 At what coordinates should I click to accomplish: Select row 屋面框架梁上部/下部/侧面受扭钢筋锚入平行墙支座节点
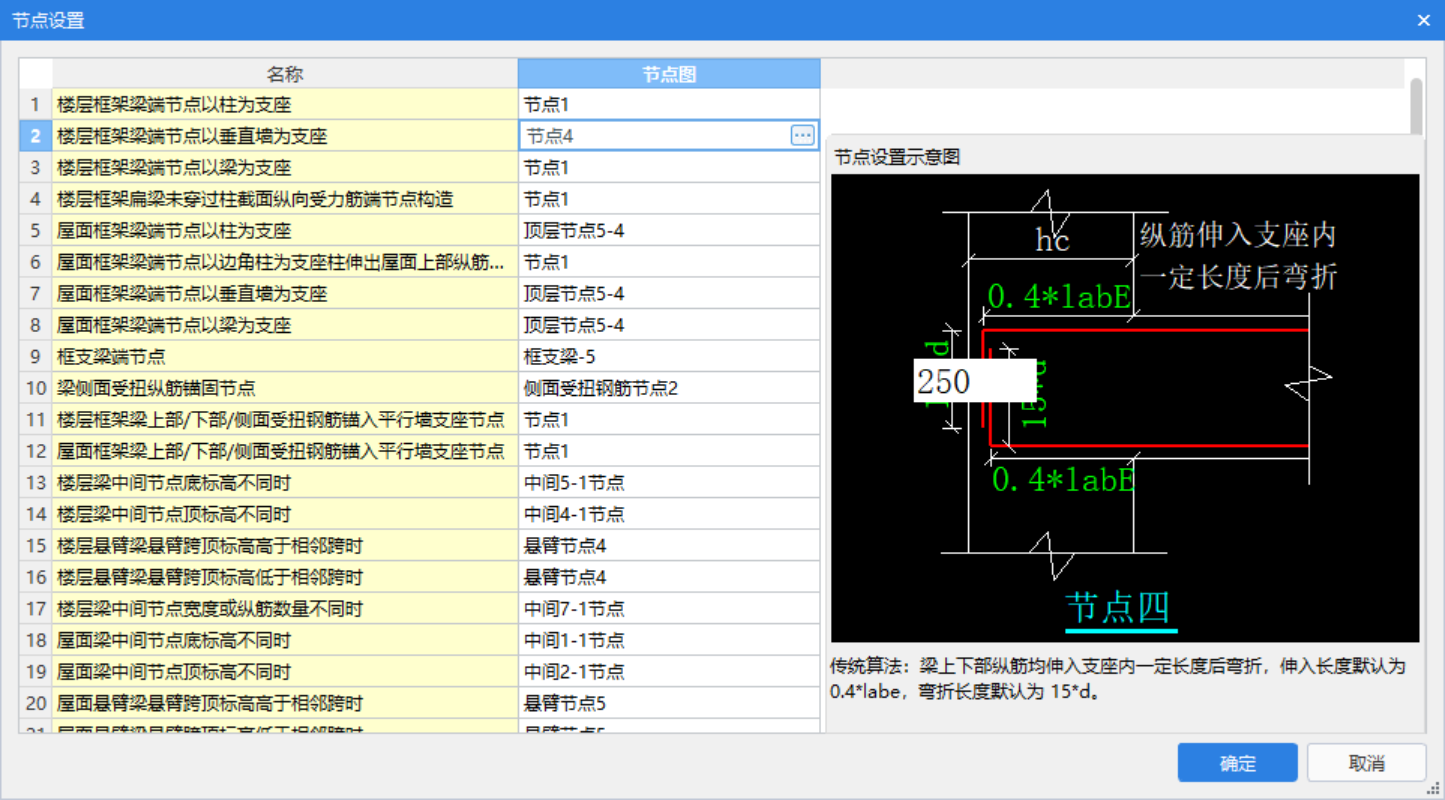point(285,451)
